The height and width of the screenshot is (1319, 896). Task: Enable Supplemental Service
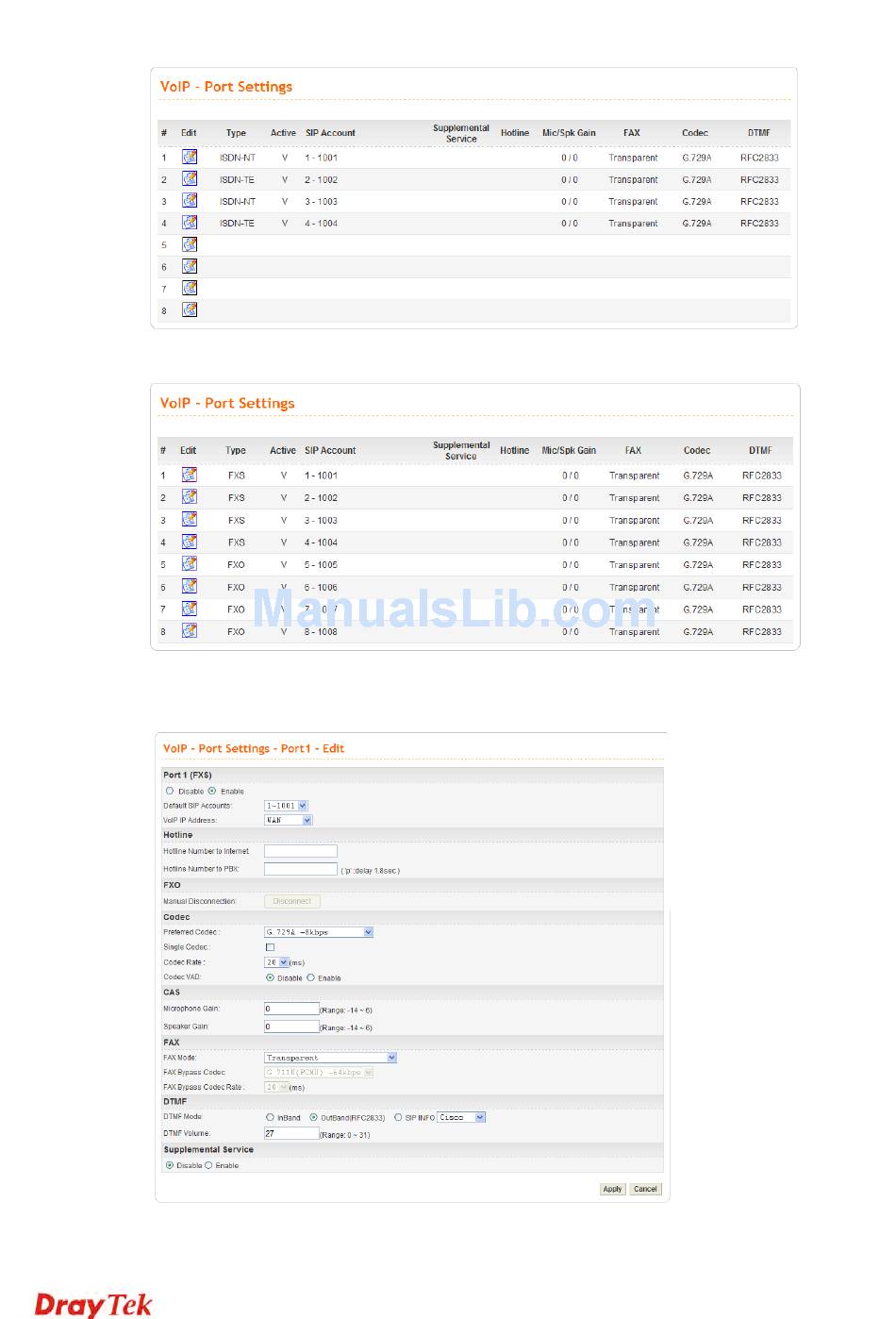pyautogui.click(x=208, y=1165)
